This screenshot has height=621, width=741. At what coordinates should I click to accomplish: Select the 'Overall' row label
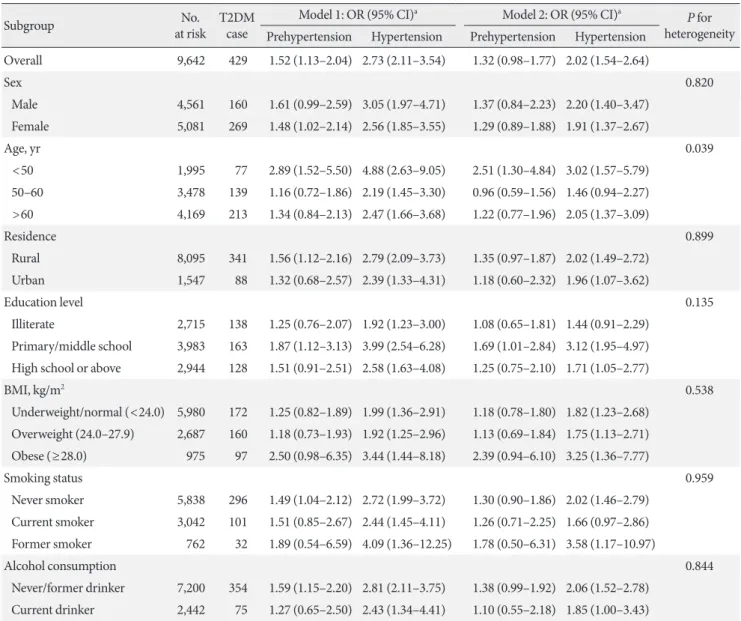tap(23, 60)
